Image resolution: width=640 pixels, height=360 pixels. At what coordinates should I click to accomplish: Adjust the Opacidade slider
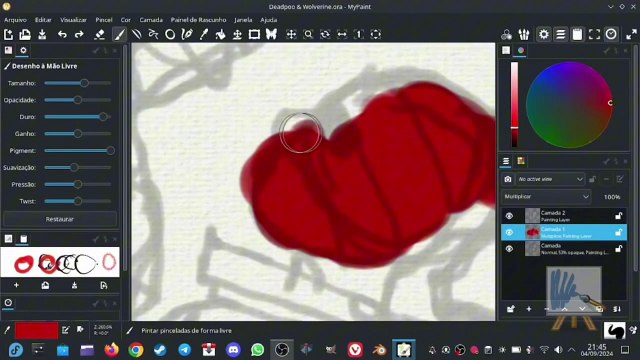coord(78,100)
